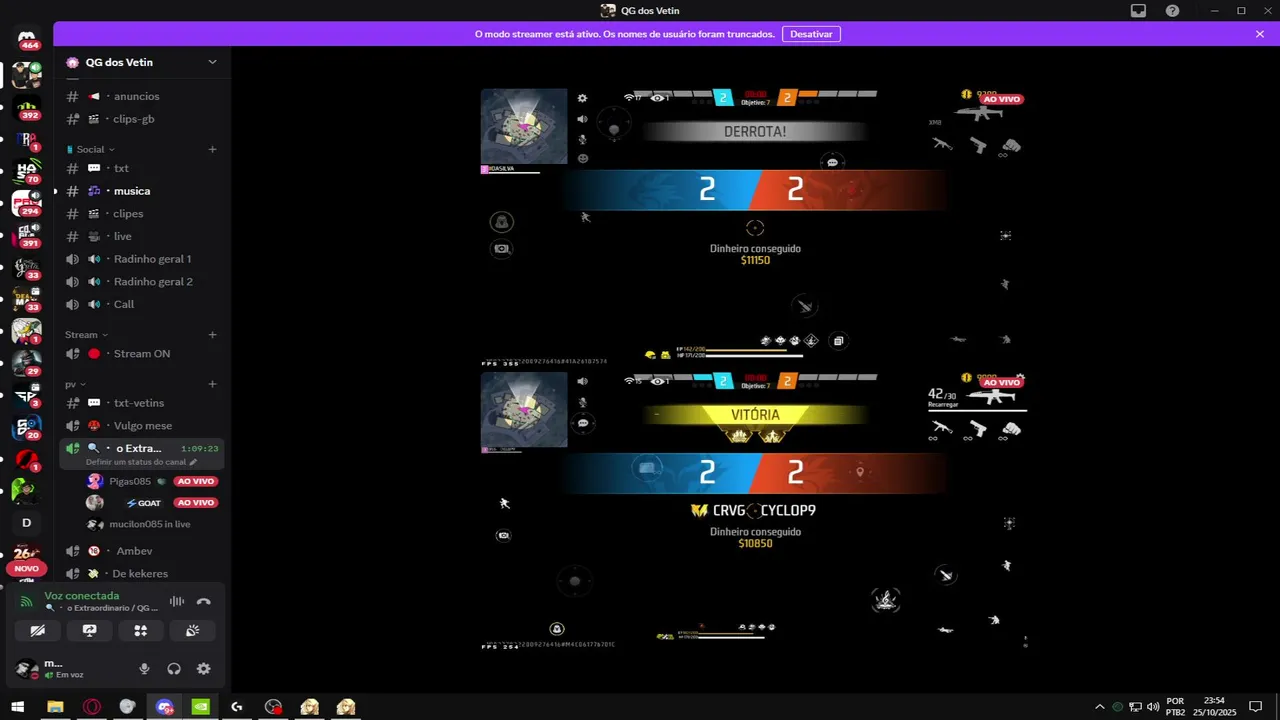The image size is (1280, 720).
Task: Disconnect from voice with phone icon
Action: pyautogui.click(x=203, y=601)
